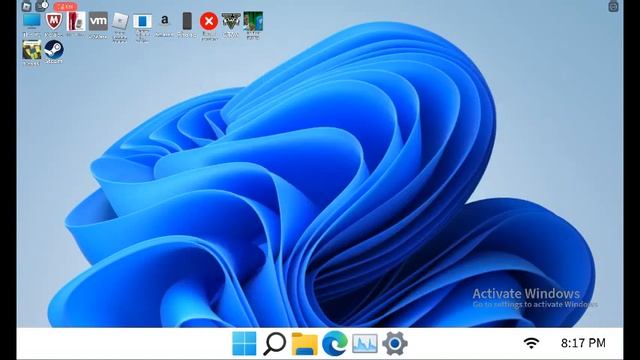Select the red X desktop icon
Viewport: 640px width, 360px height.
tap(209, 21)
